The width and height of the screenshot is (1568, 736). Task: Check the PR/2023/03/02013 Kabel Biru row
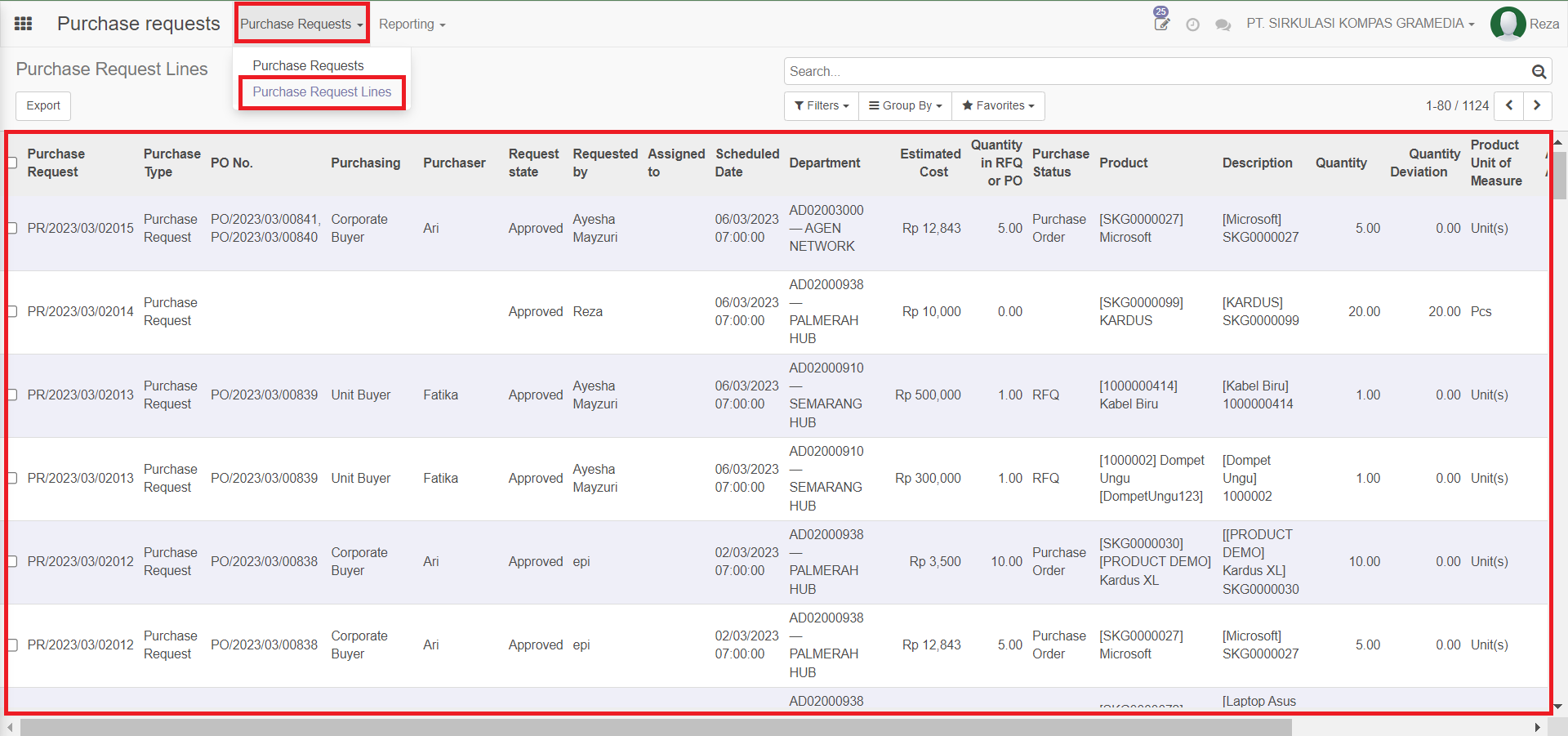point(12,395)
